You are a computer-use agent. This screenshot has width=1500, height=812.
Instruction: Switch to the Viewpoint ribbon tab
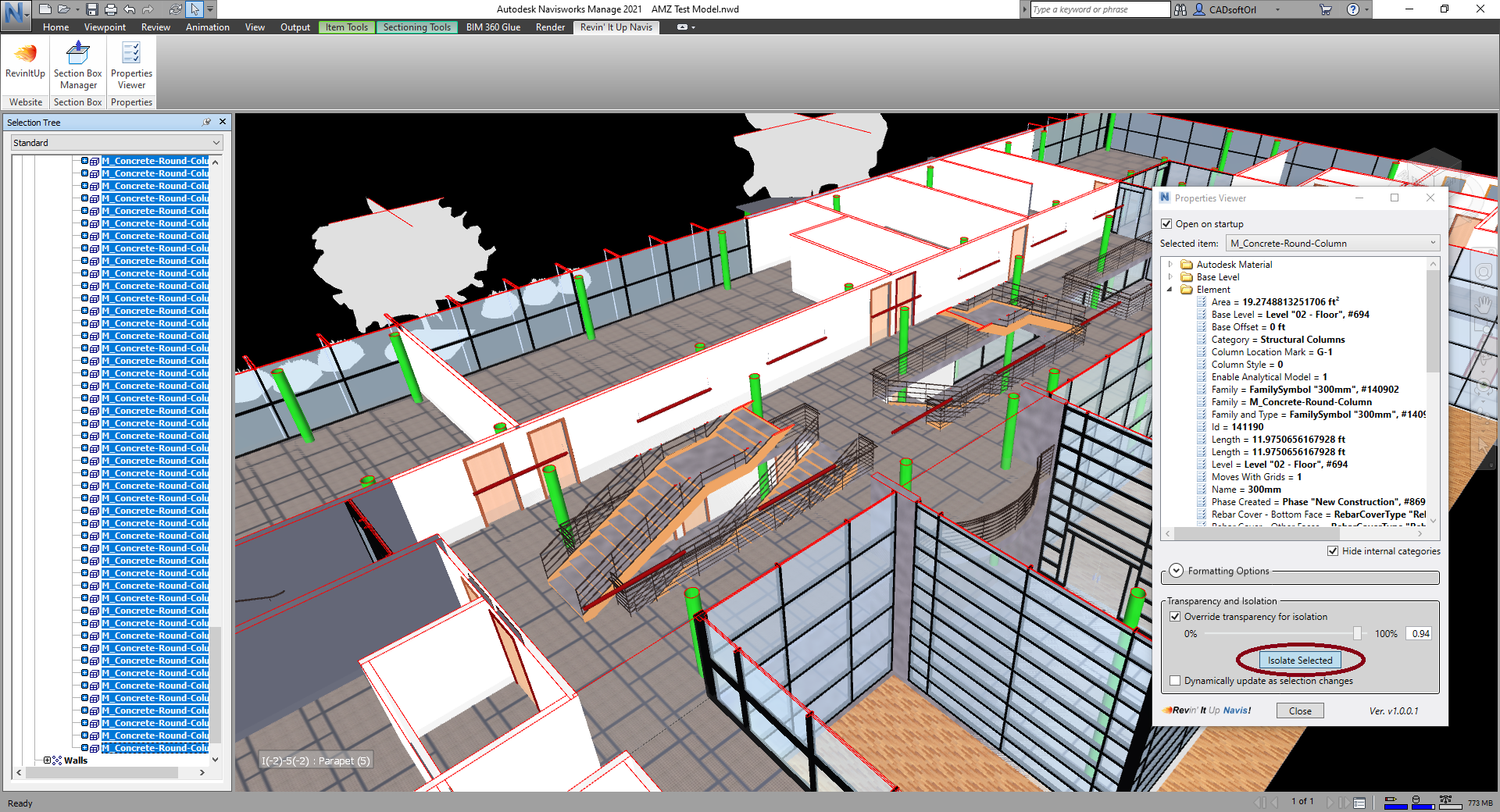(x=105, y=27)
